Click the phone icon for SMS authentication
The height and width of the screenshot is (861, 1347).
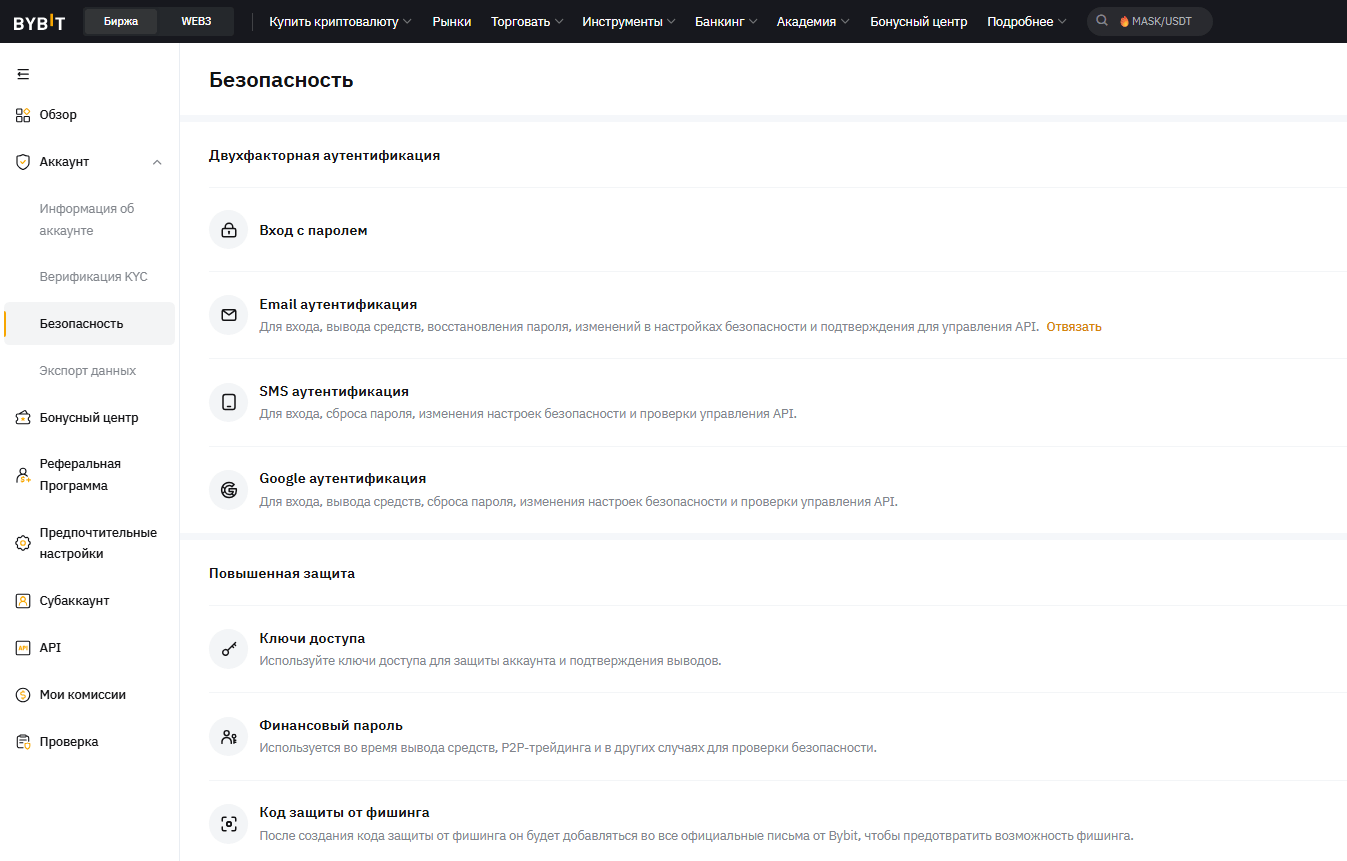point(229,402)
